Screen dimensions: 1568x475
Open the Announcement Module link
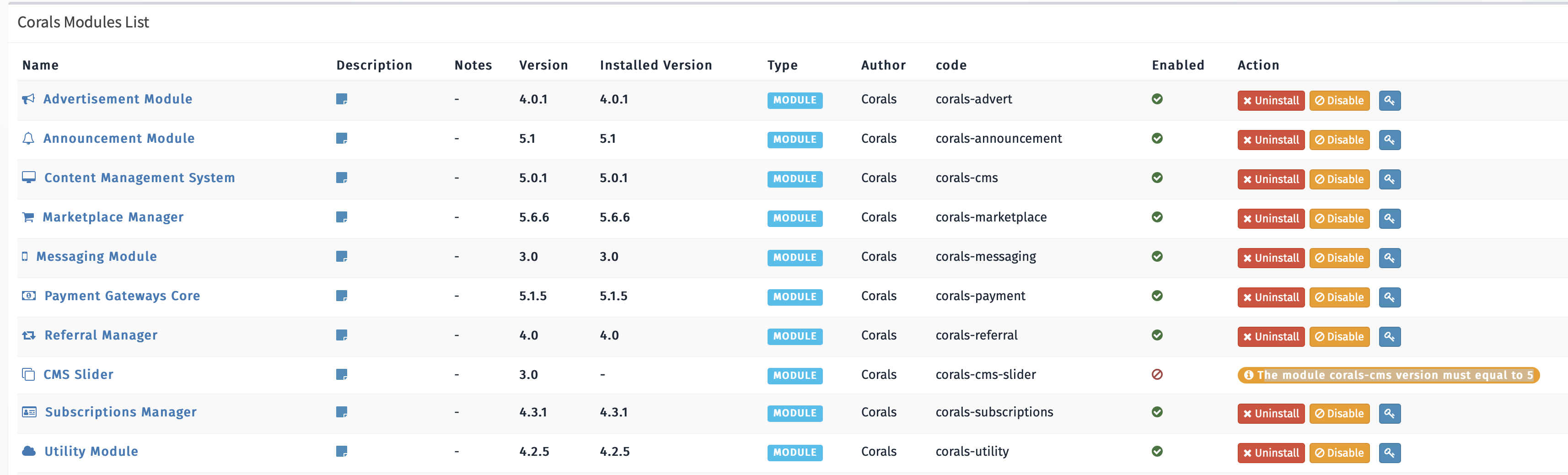[x=118, y=139]
